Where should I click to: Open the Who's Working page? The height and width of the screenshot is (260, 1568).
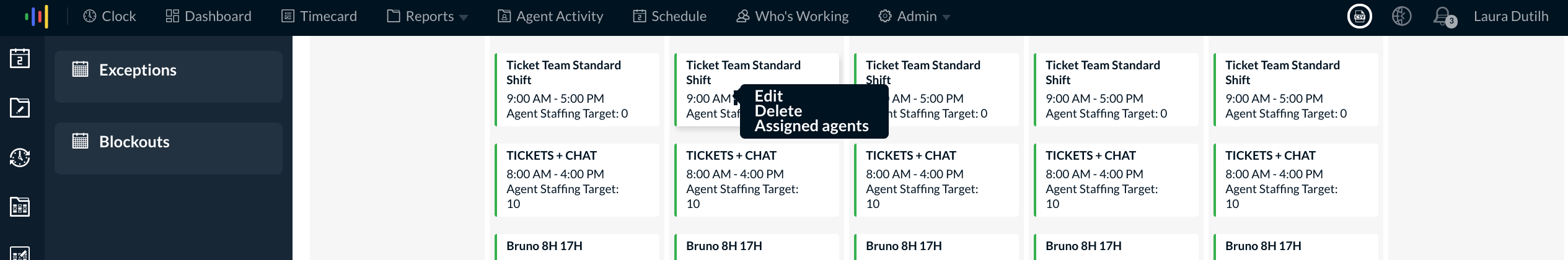tap(792, 16)
